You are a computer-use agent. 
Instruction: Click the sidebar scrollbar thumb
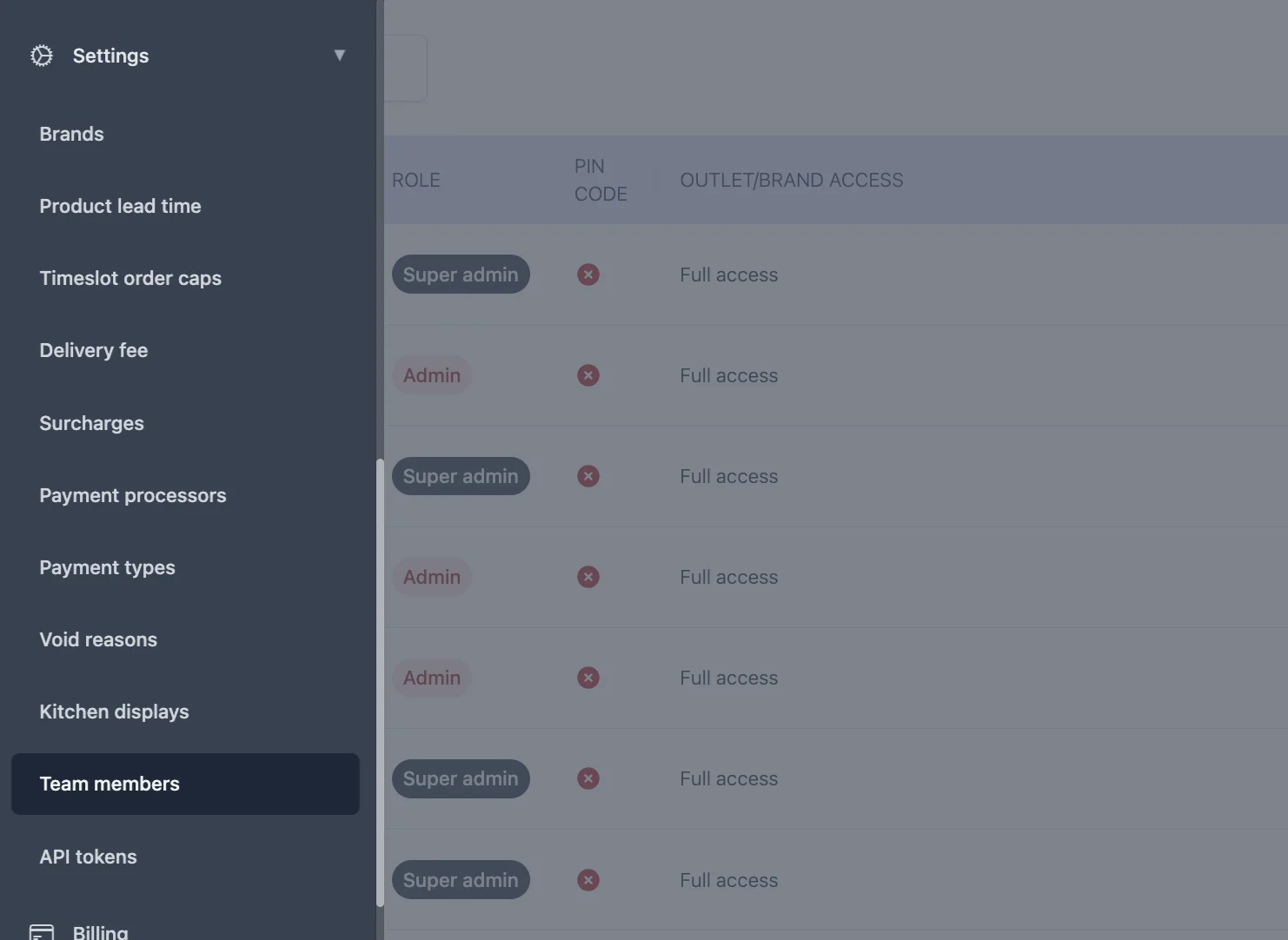click(x=380, y=683)
